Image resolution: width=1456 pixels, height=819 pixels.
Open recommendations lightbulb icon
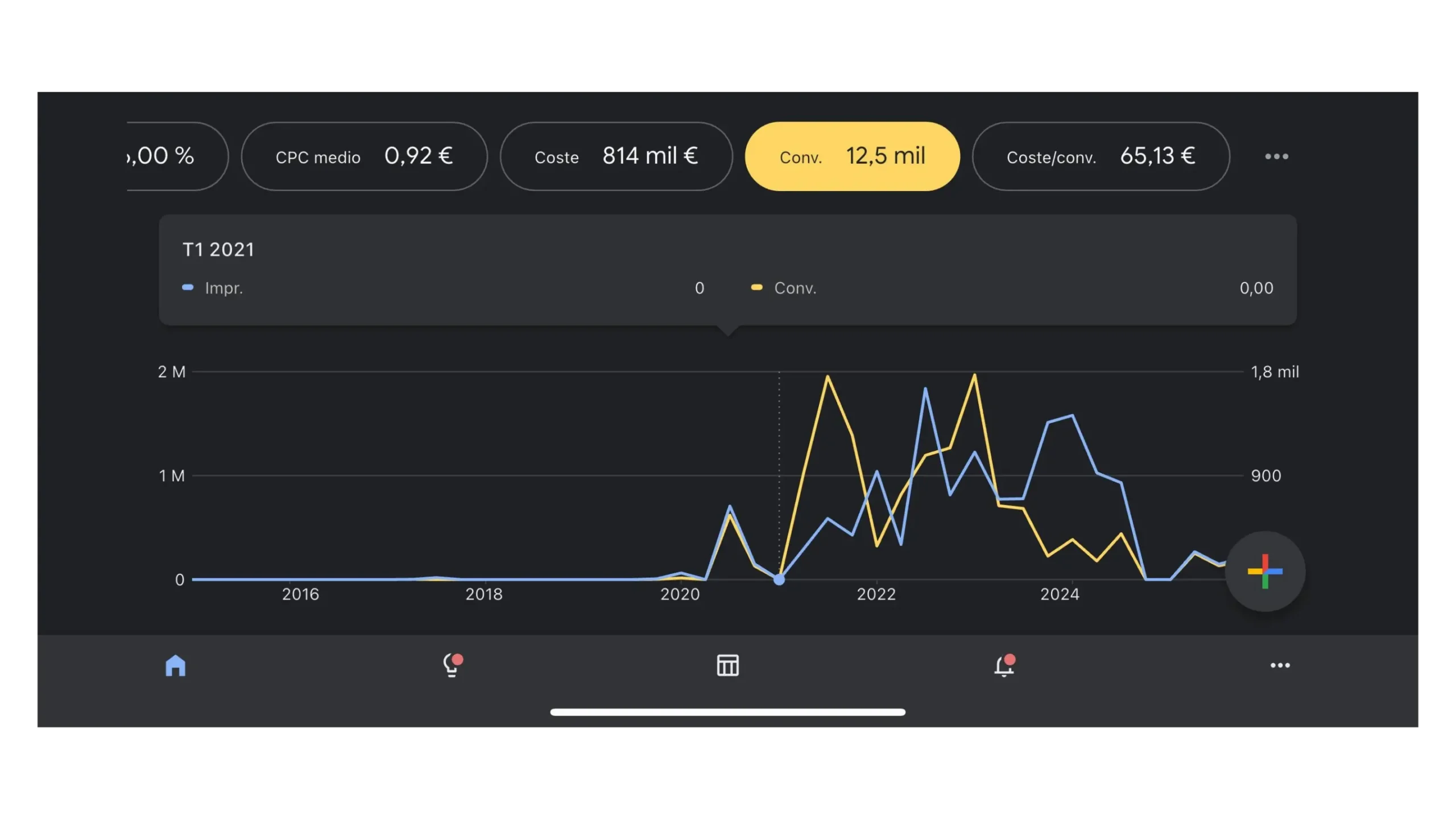pos(453,665)
